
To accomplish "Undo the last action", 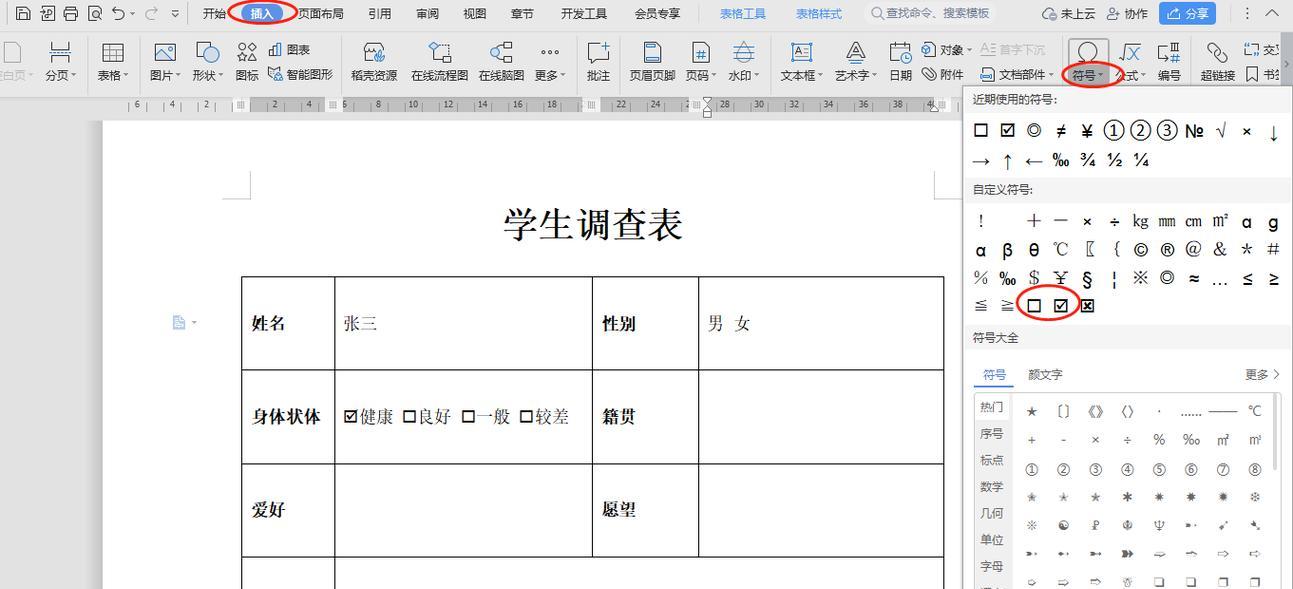I will coord(119,14).
